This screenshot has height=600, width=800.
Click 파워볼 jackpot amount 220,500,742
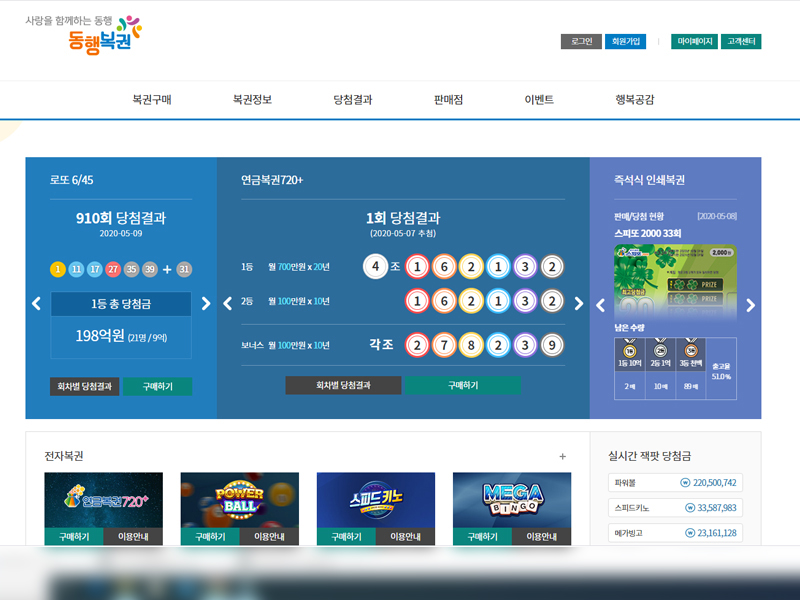point(714,483)
